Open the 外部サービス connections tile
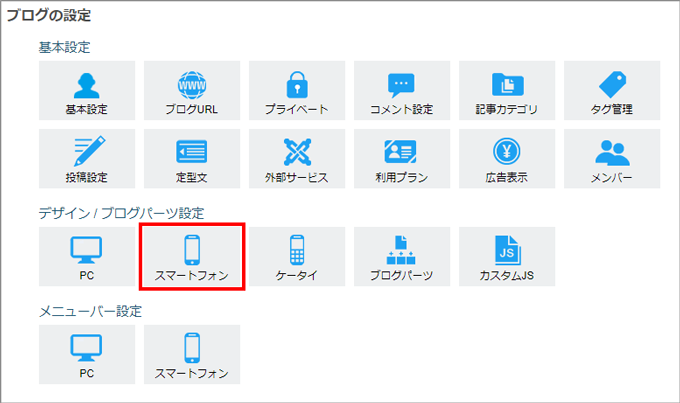The height and width of the screenshot is (403, 680). 297,158
